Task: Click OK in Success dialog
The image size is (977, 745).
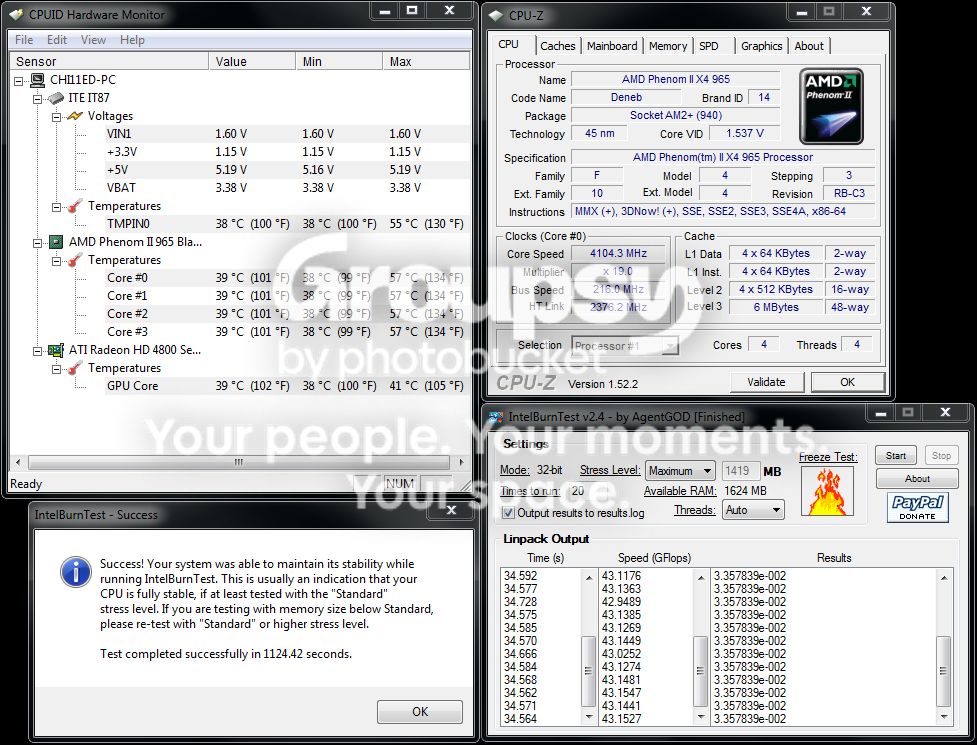Action: pos(419,712)
